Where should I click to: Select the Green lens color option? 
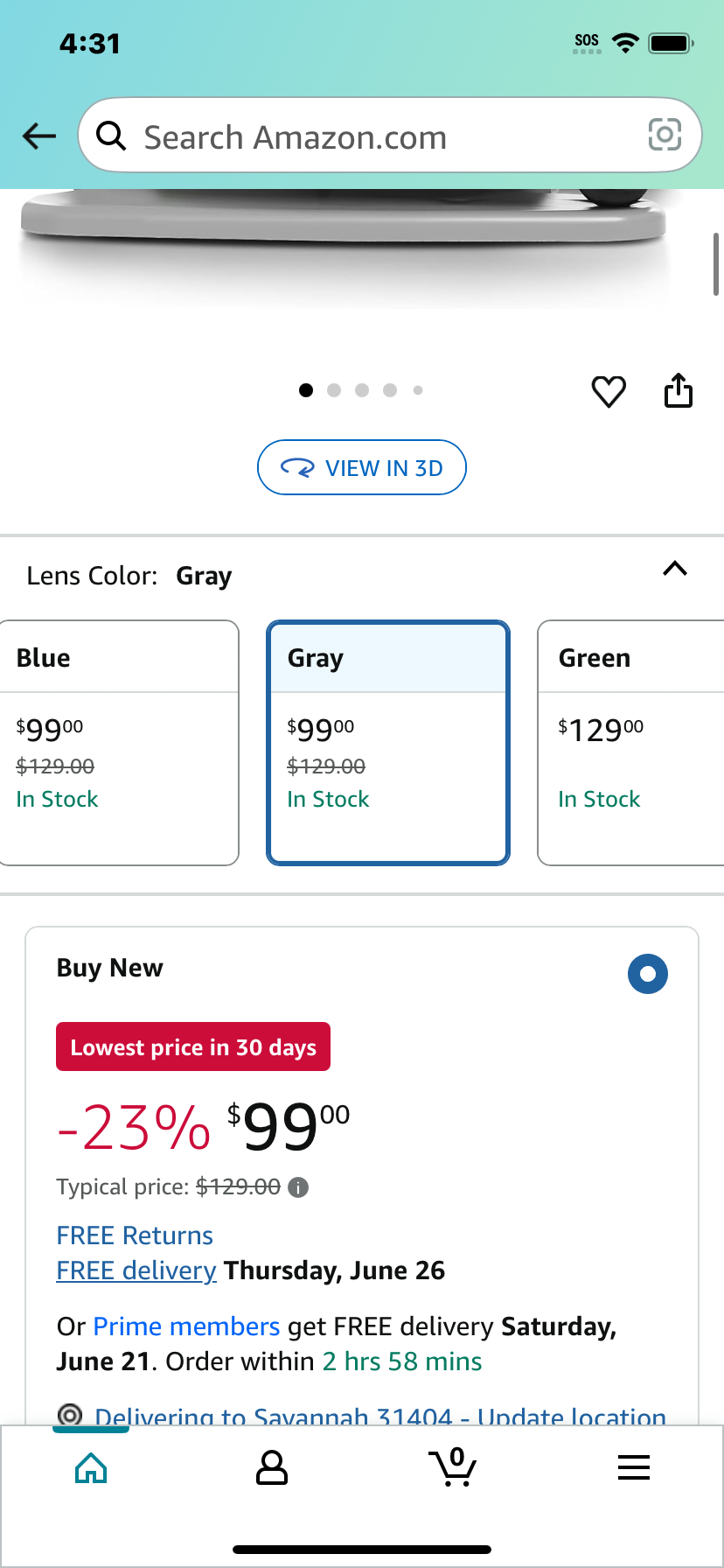point(630,743)
